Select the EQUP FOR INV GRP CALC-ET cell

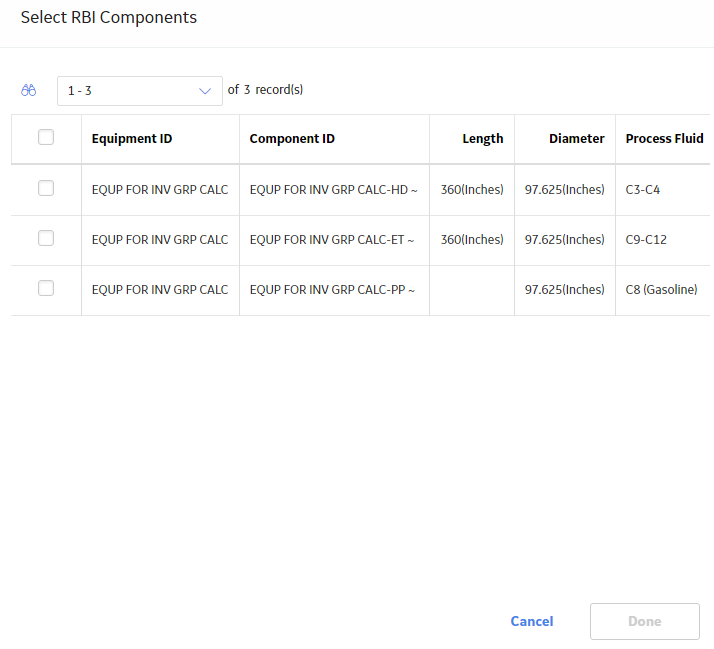[x=332, y=240]
